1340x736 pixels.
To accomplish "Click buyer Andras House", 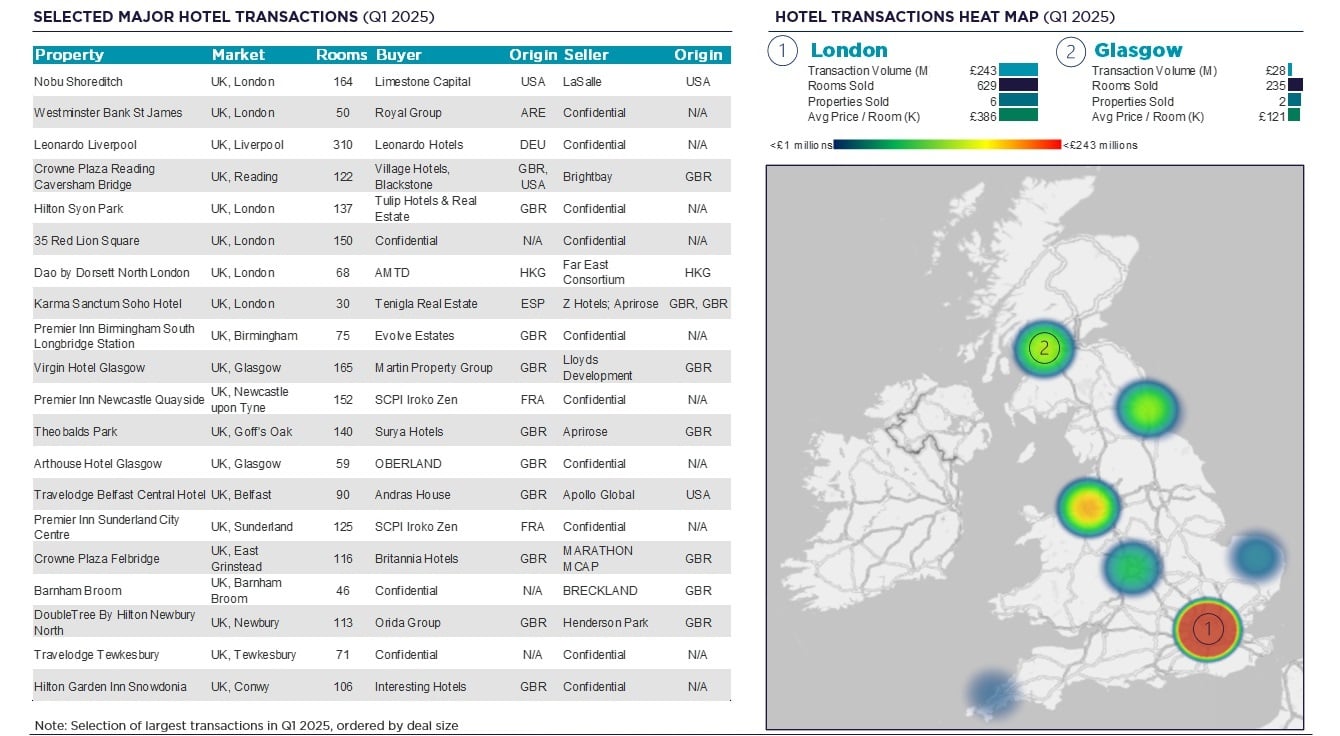I will [413, 495].
